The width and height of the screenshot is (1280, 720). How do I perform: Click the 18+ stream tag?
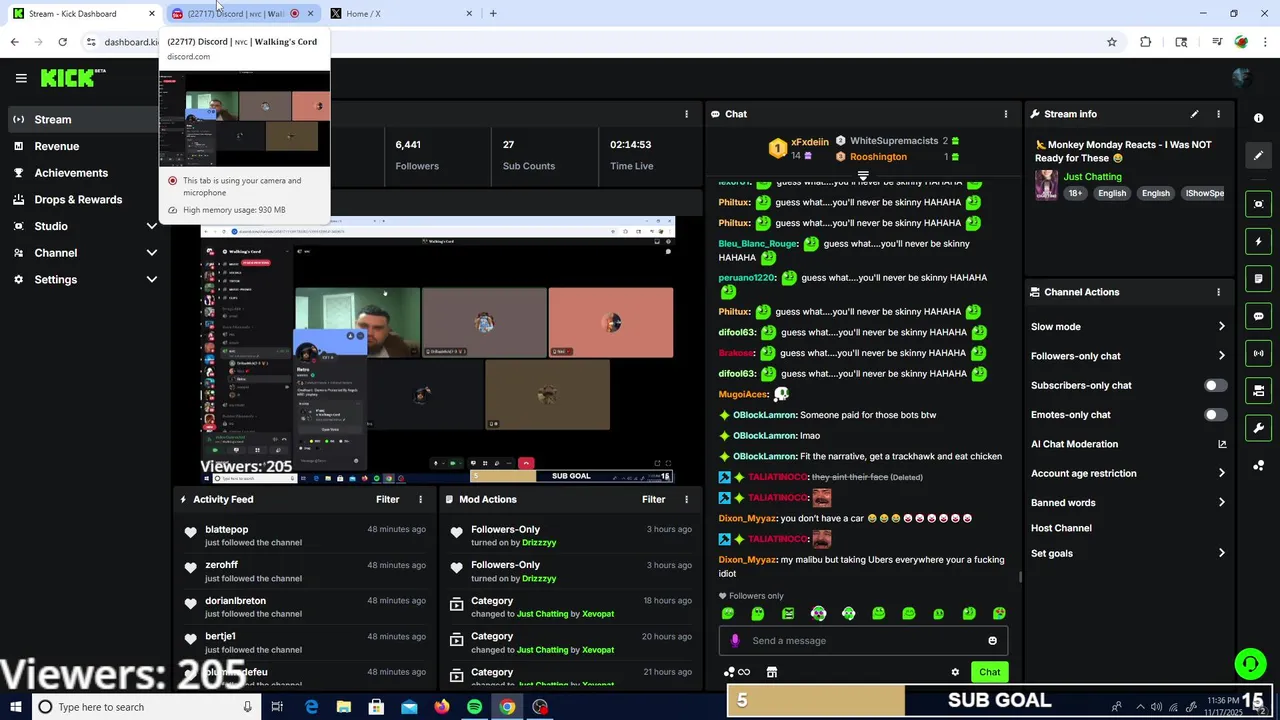pos(1075,193)
